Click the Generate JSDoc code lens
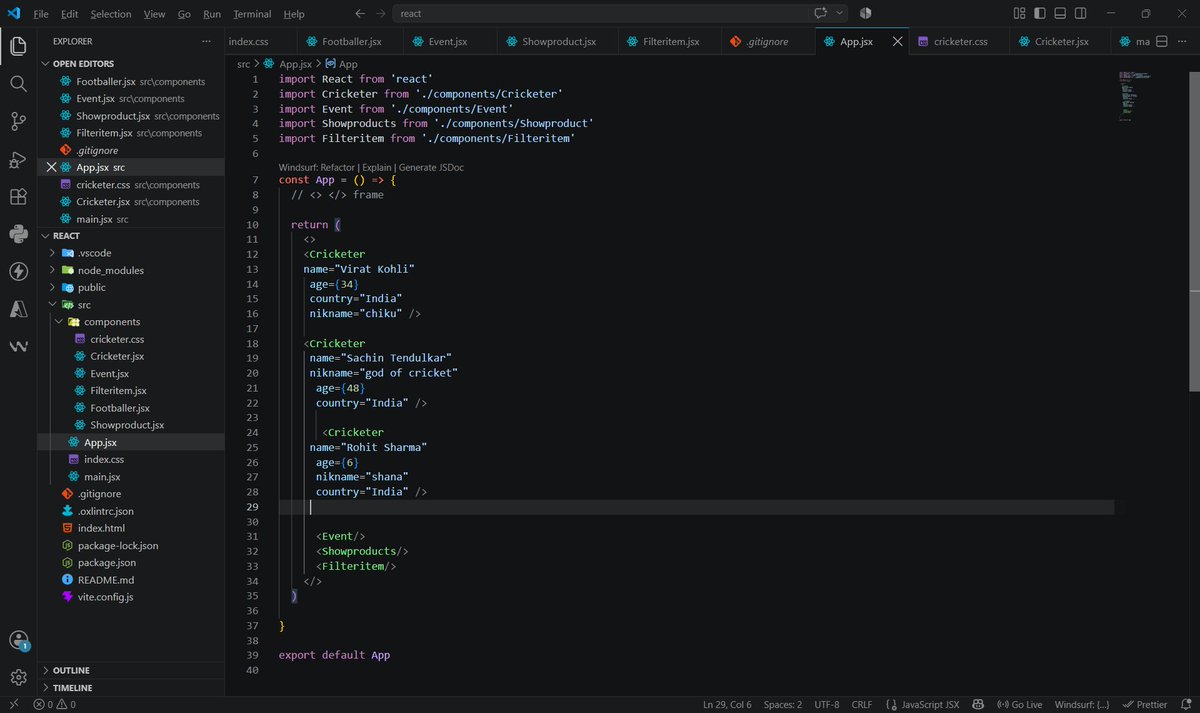 click(431, 167)
